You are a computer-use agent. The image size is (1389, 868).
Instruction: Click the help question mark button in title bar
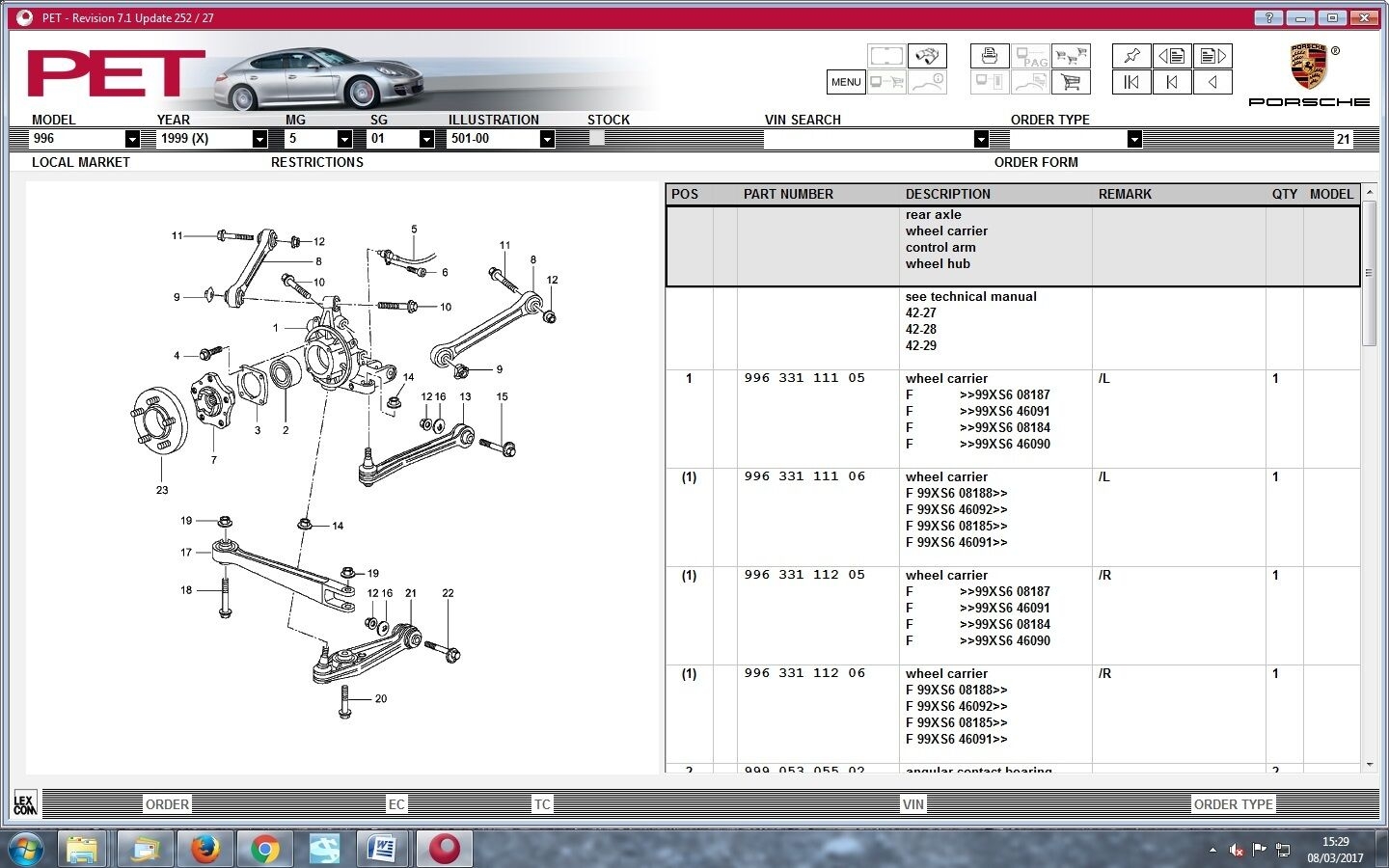[1268, 17]
